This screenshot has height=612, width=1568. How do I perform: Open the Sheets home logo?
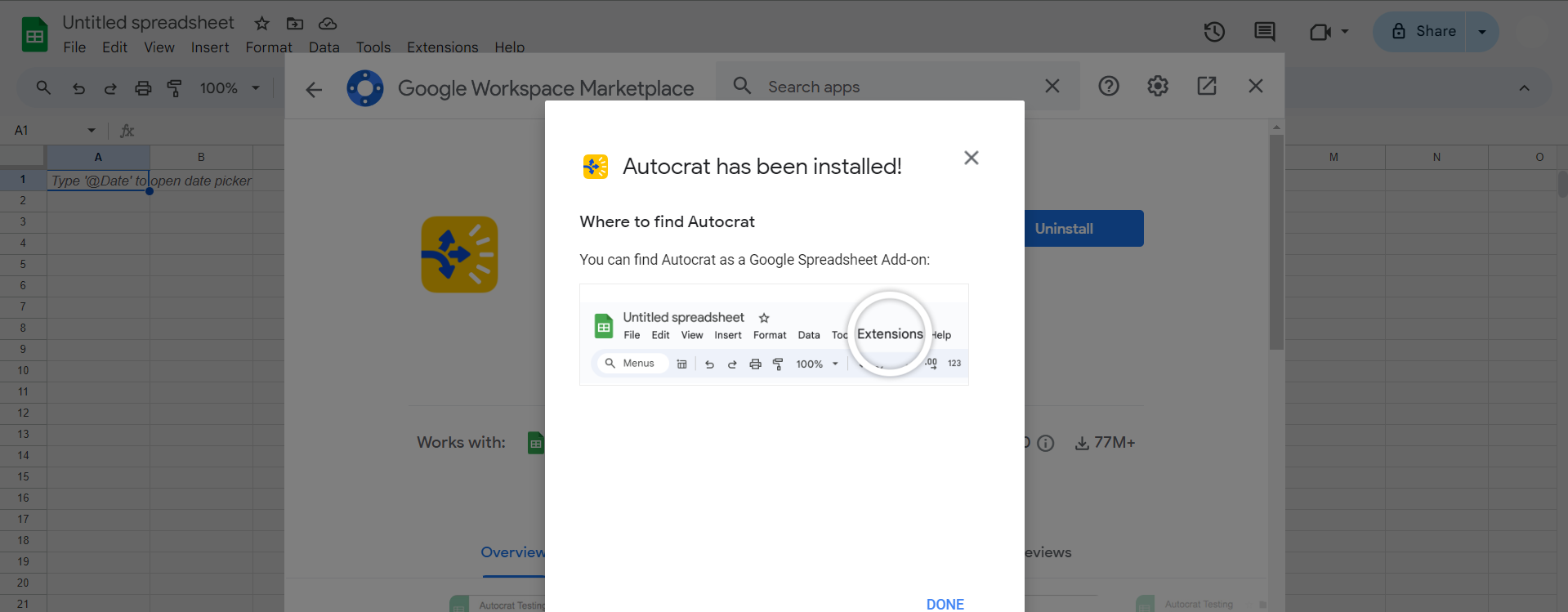[x=34, y=34]
